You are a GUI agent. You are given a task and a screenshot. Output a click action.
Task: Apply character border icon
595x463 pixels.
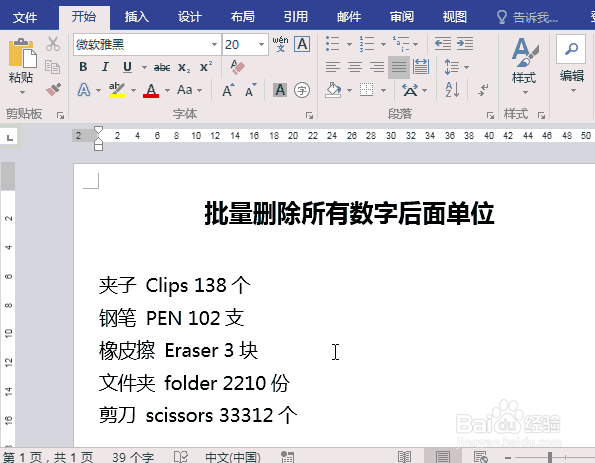tap(302, 44)
